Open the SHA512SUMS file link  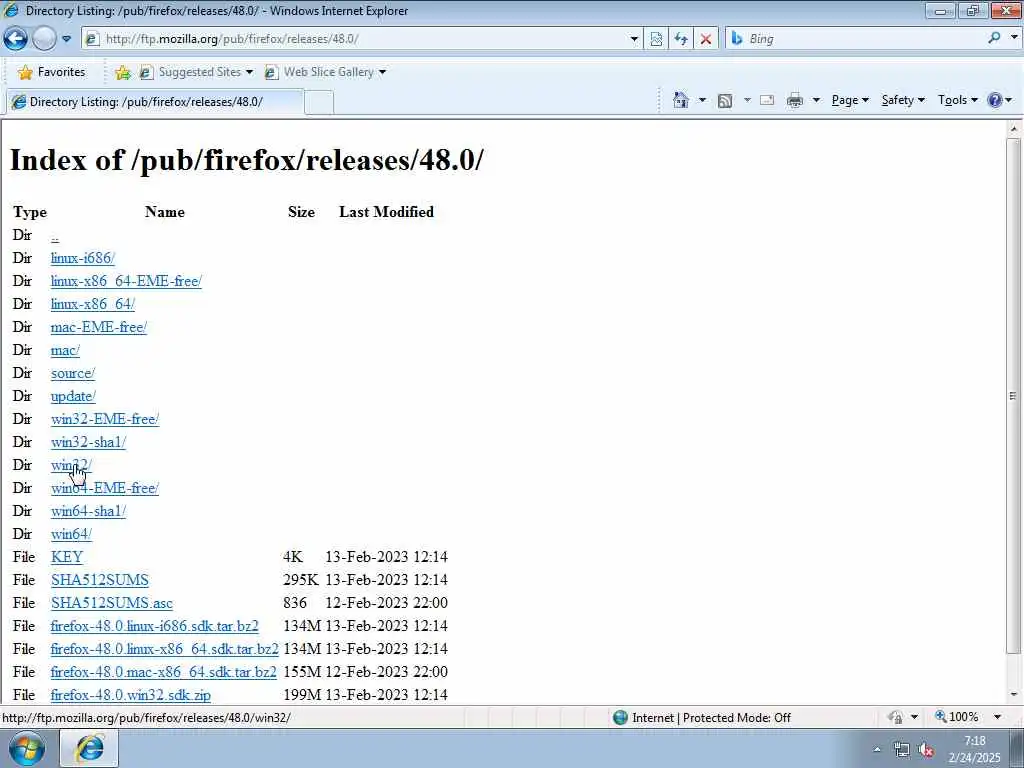coord(100,580)
